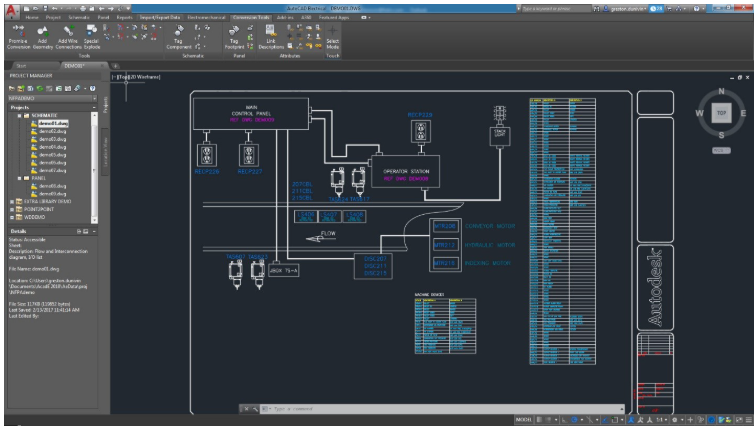Select the Add Geometry tool
This screenshot has width=756, height=427.
click(43, 32)
